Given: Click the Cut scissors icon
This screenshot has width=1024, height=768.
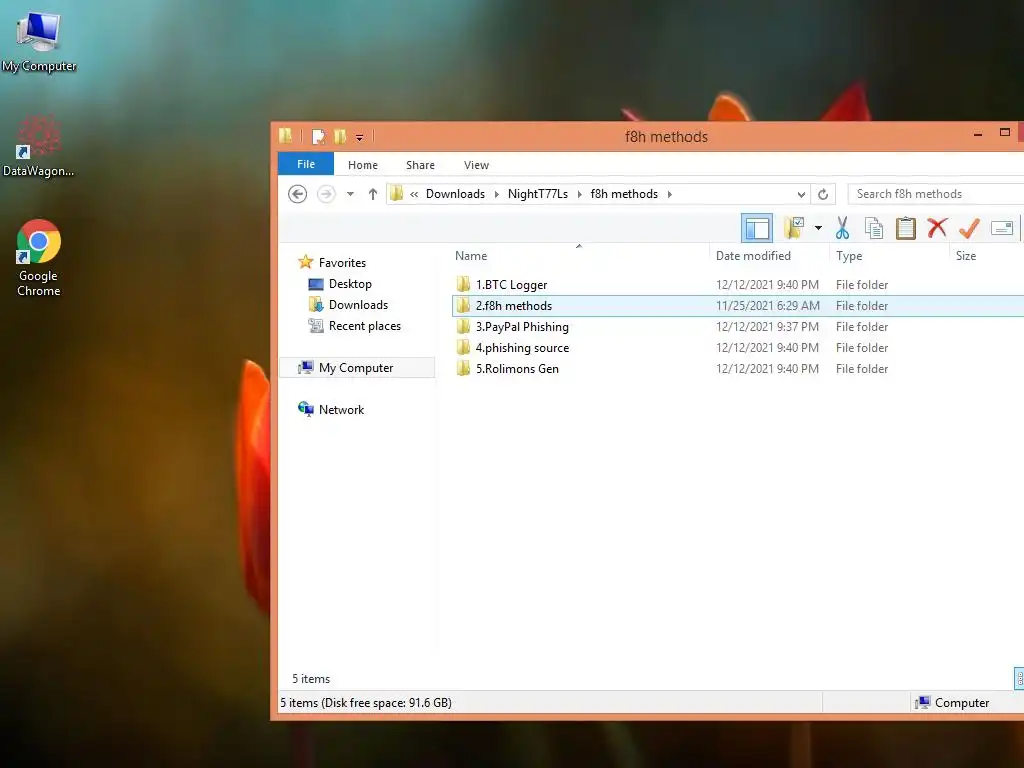Looking at the screenshot, I should pyautogui.click(x=842, y=228).
